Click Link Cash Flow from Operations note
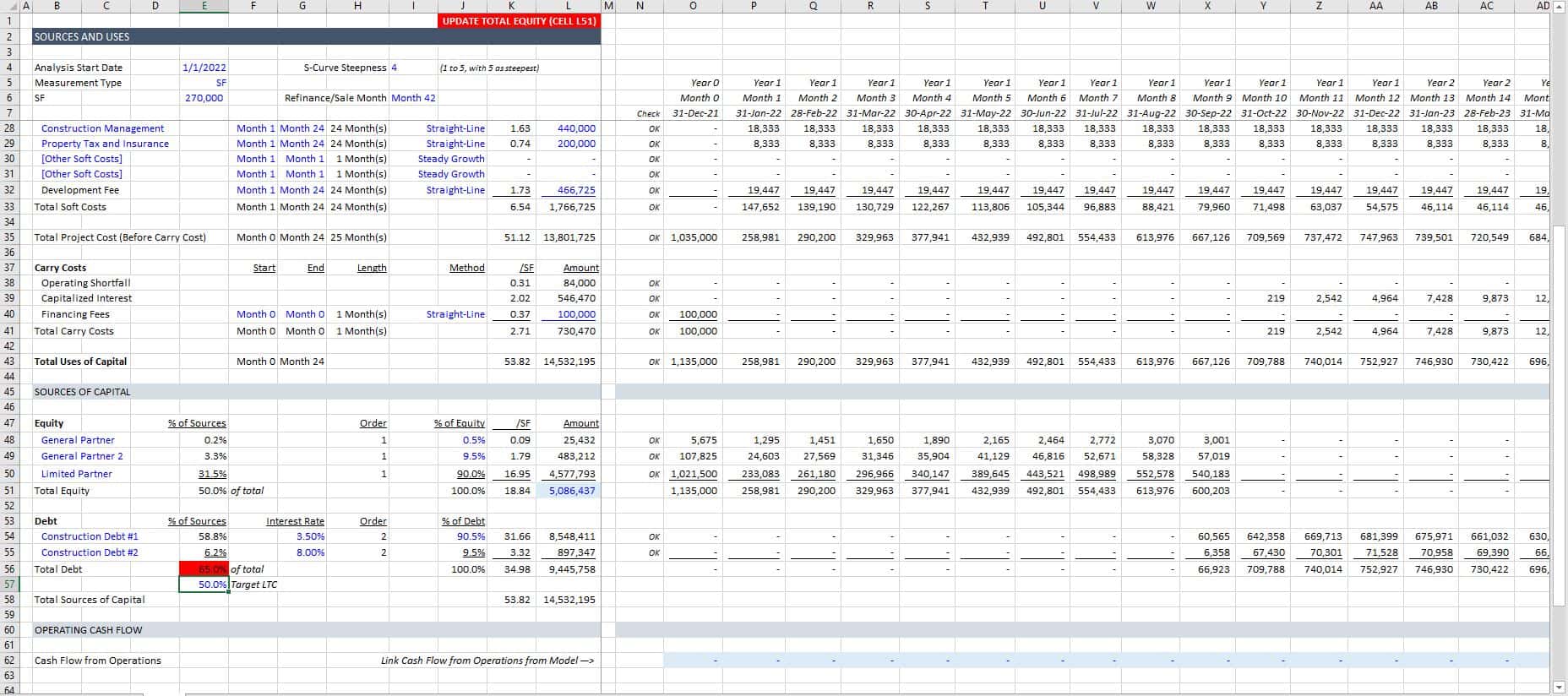1568x696 pixels. pyautogui.click(x=487, y=661)
